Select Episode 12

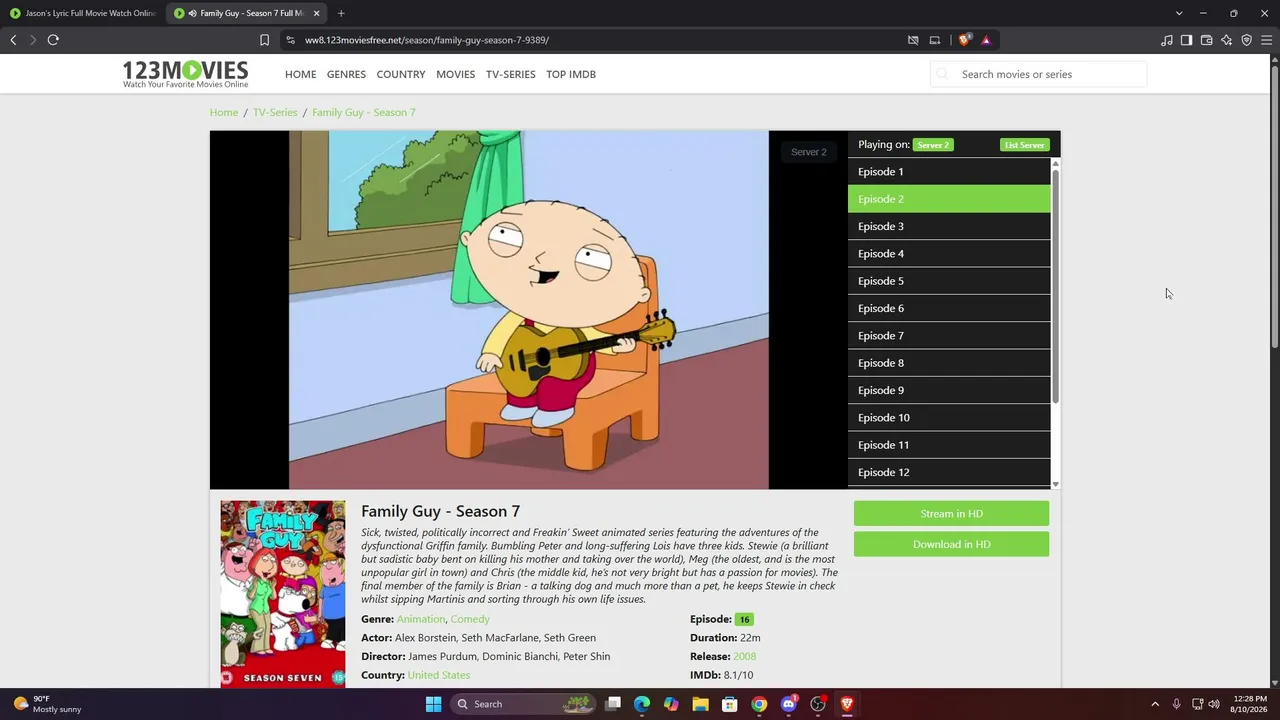pyautogui.click(x=949, y=472)
